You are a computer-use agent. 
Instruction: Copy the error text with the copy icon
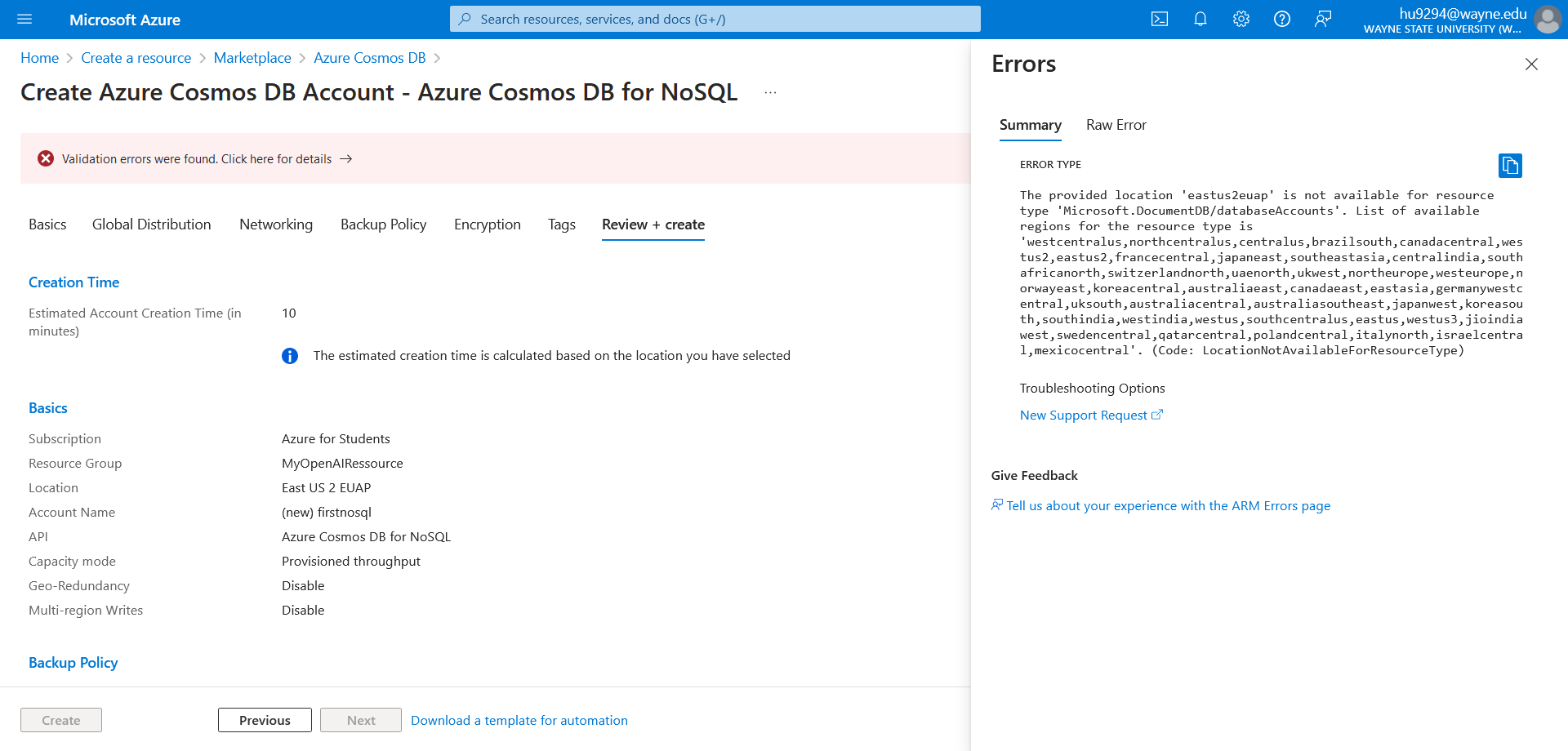click(x=1510, y=165)
